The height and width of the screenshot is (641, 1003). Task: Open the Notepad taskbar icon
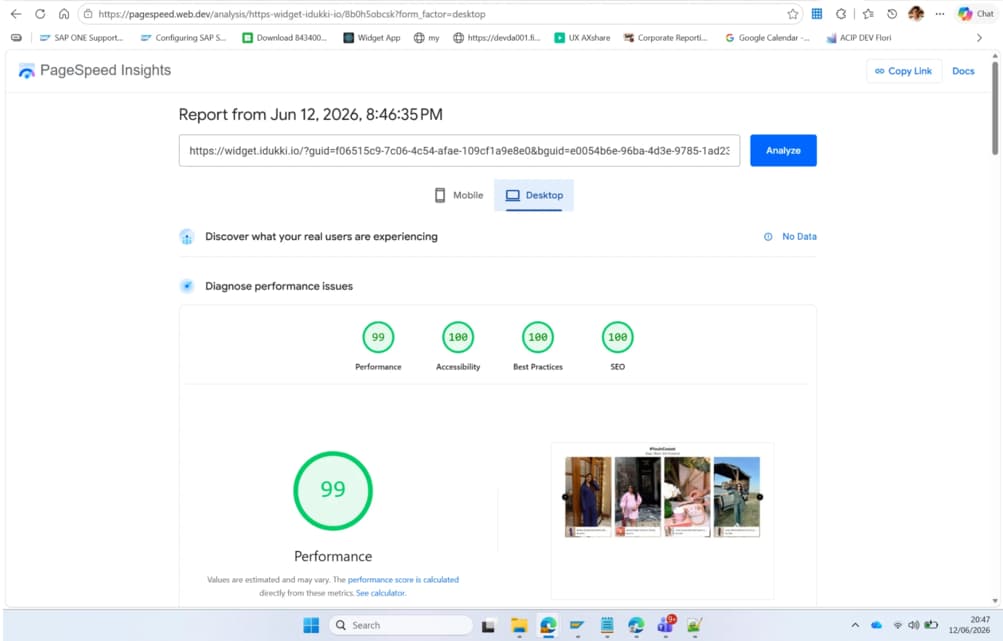click(x=607, y=625)
